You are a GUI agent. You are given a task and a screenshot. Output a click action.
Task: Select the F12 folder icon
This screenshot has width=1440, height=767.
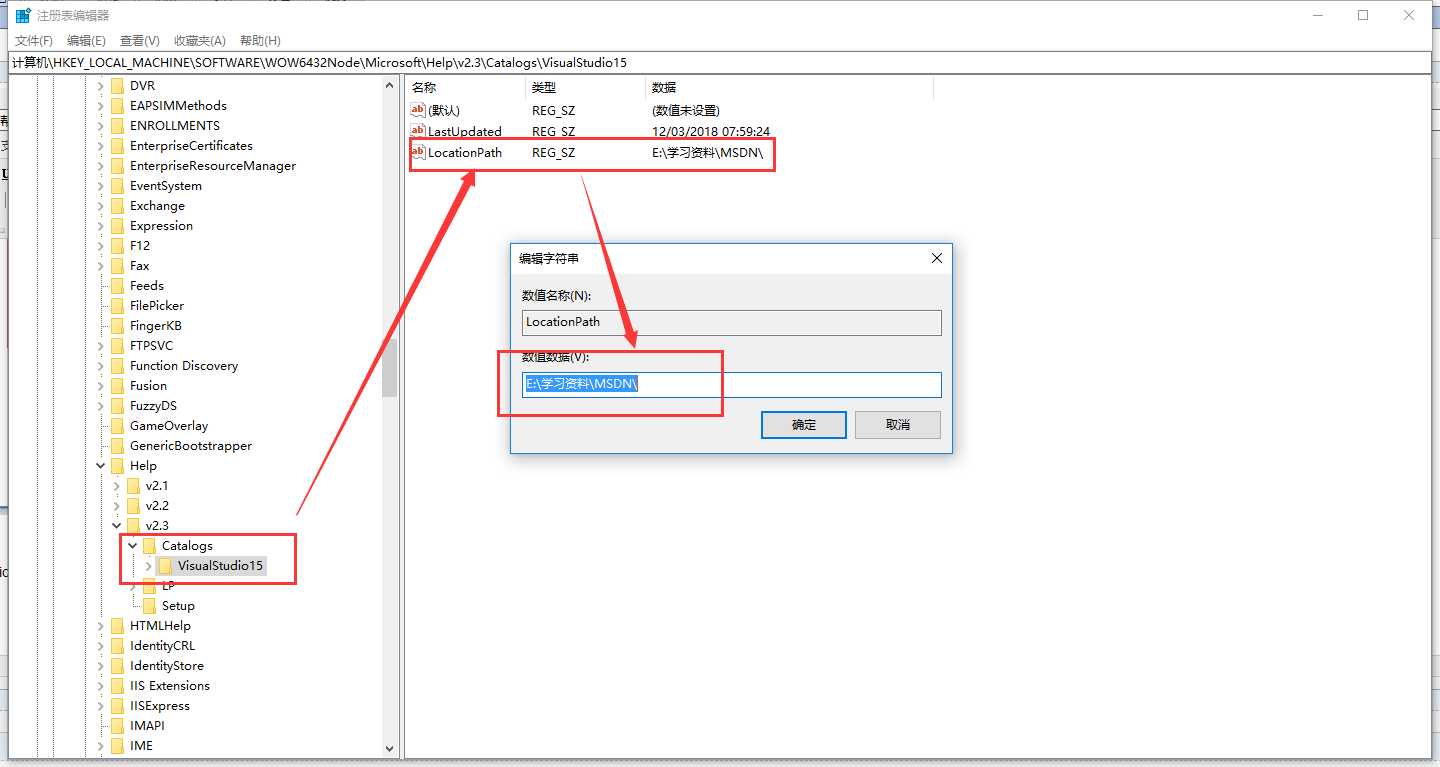(118, 246)
